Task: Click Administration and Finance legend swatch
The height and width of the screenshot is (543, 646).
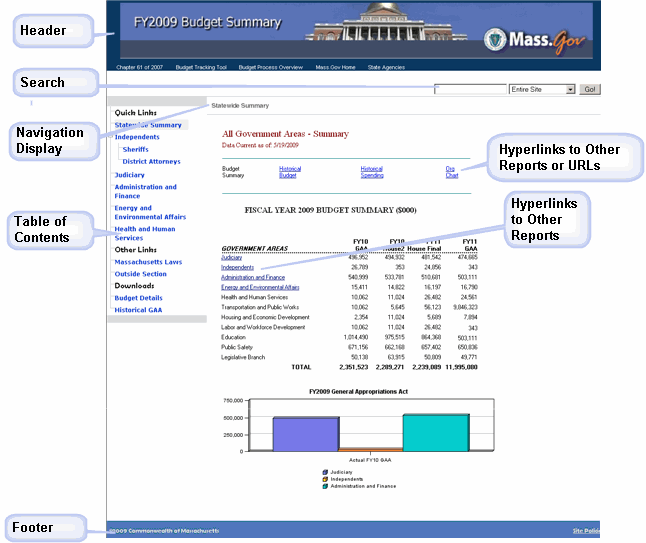Action: 325,486
